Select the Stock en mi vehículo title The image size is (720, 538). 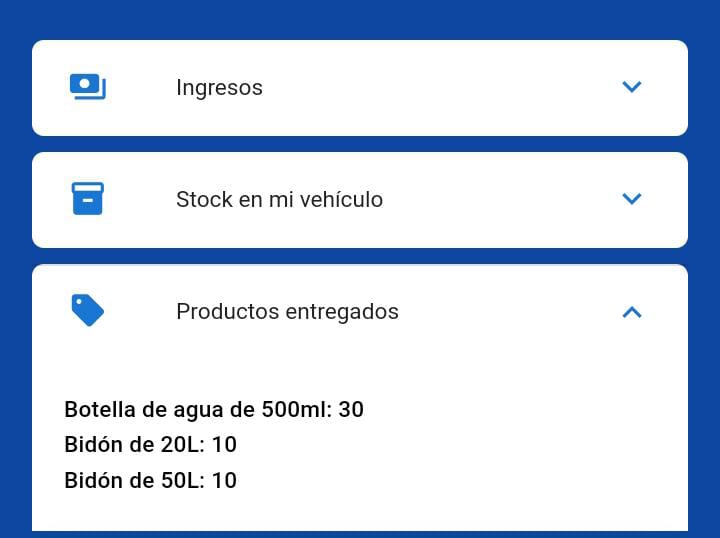click(x=279, y=199)
